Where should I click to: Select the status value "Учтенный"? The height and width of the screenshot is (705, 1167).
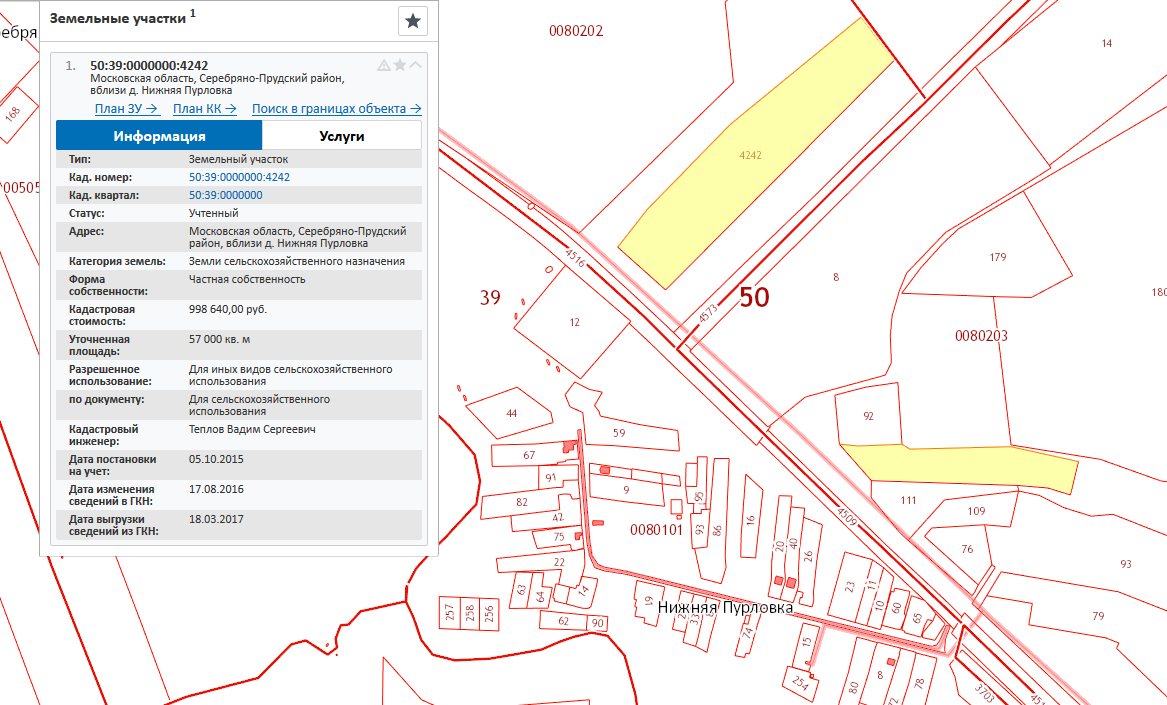pos(214,213)
